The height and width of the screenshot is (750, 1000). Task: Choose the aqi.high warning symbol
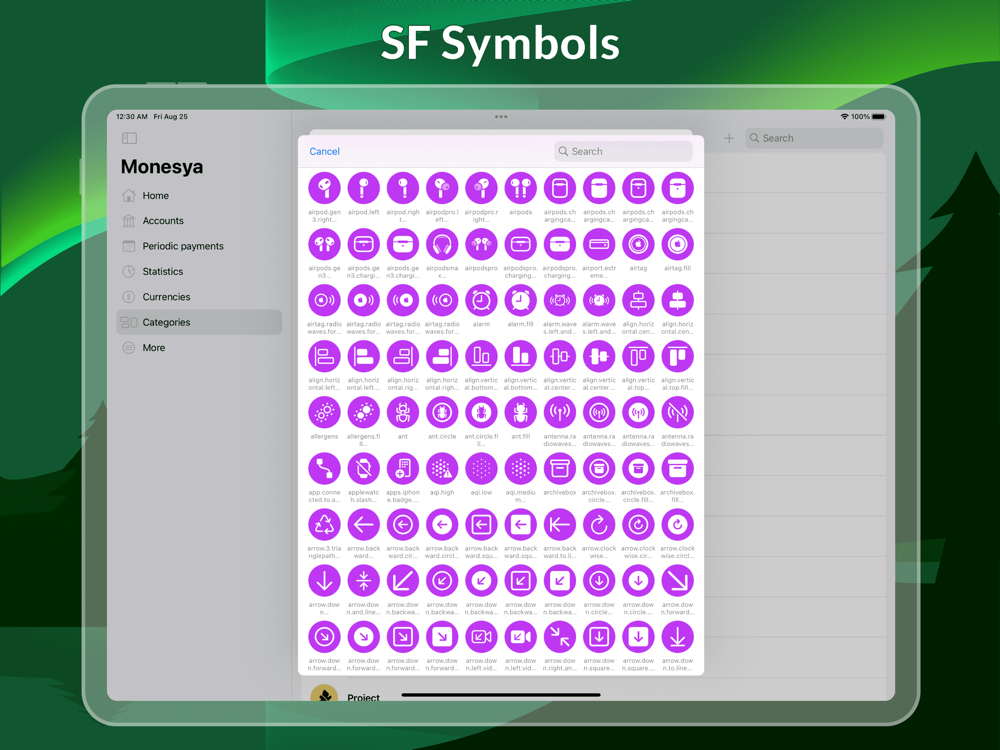(442, 469)
